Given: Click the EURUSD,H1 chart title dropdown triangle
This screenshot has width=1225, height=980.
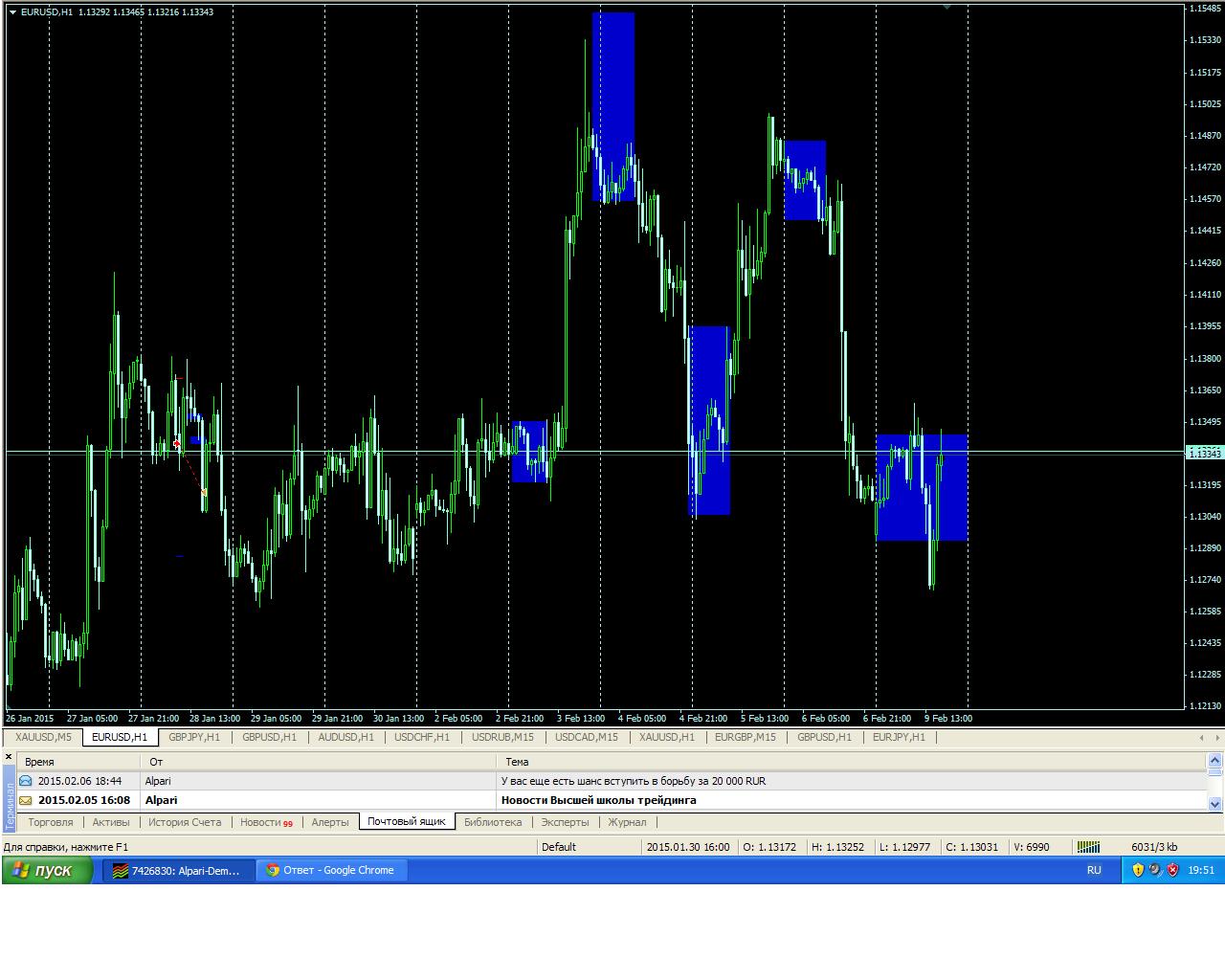Looking at the screenshot, I should coord(12,11).
